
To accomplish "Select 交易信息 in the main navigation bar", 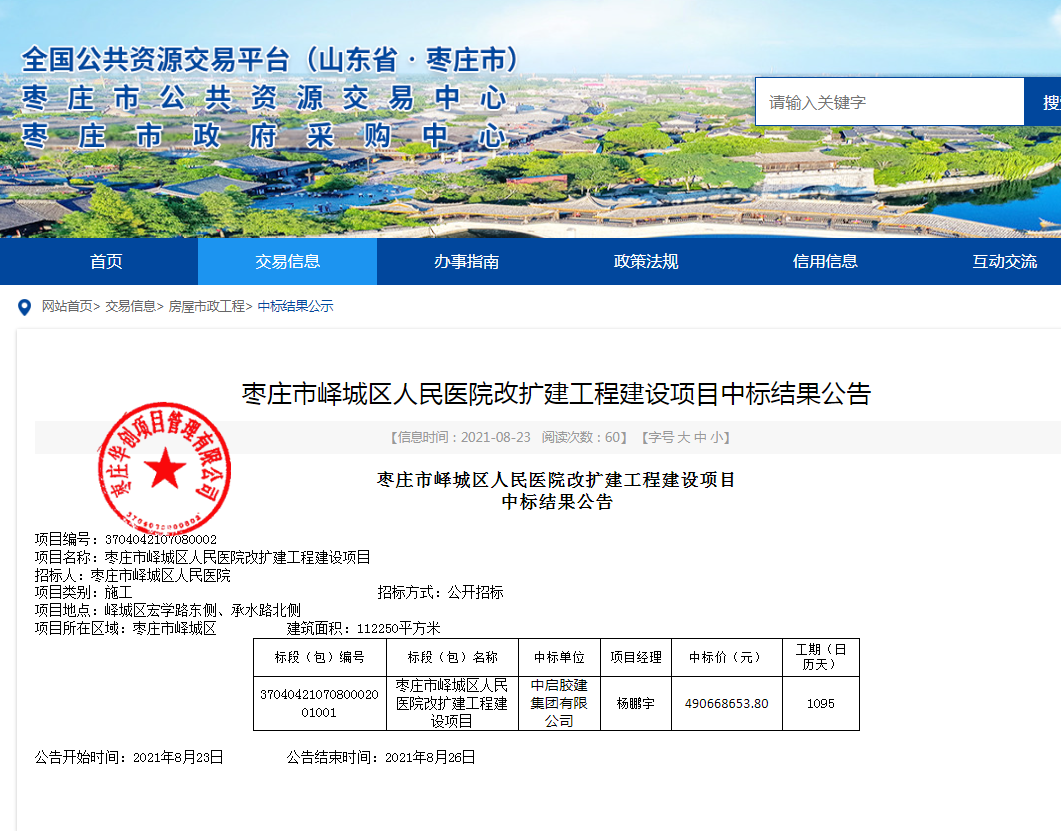I will pos(287,262).
